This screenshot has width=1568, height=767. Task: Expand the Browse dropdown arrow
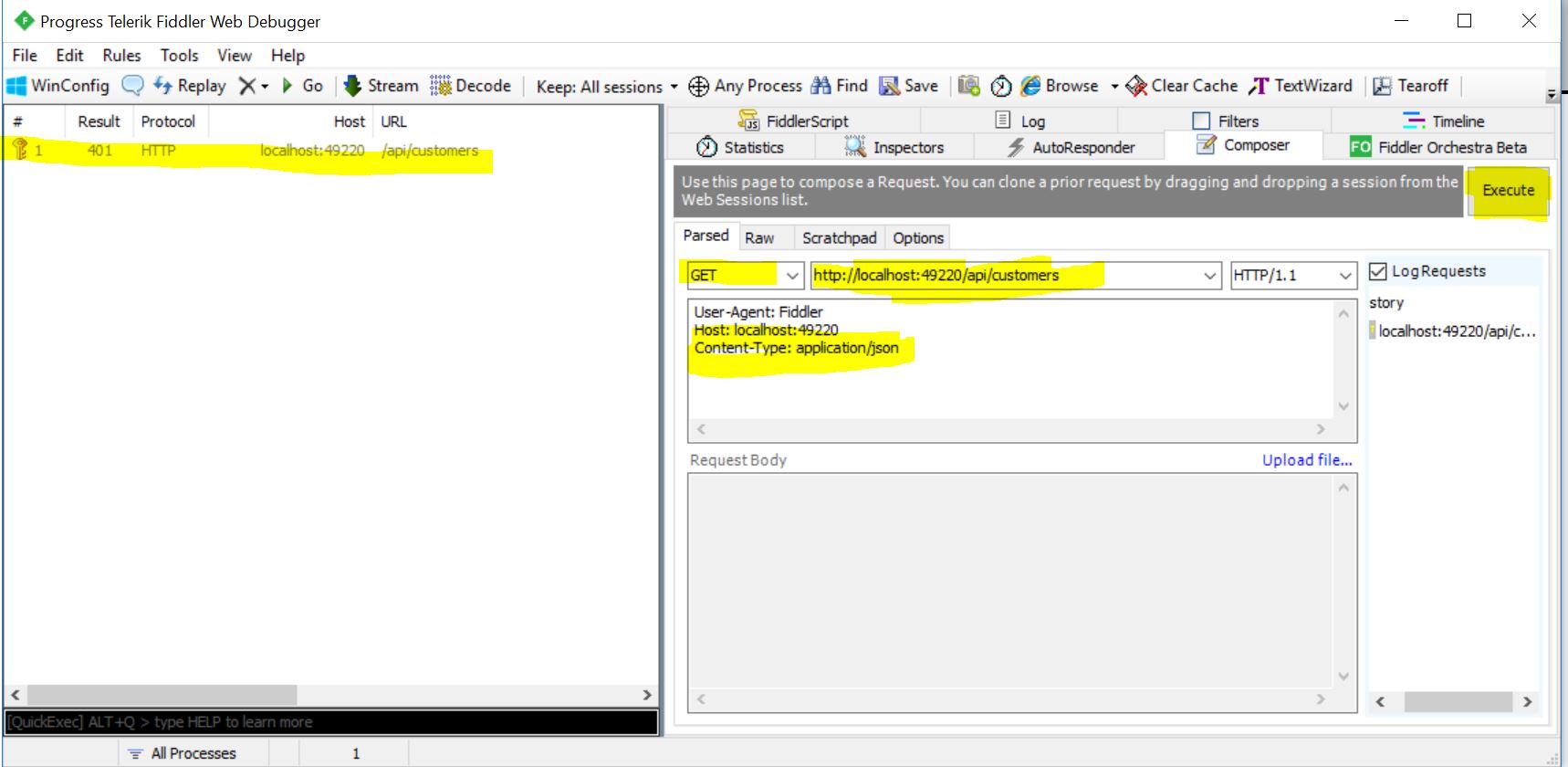coord(1114,87)
